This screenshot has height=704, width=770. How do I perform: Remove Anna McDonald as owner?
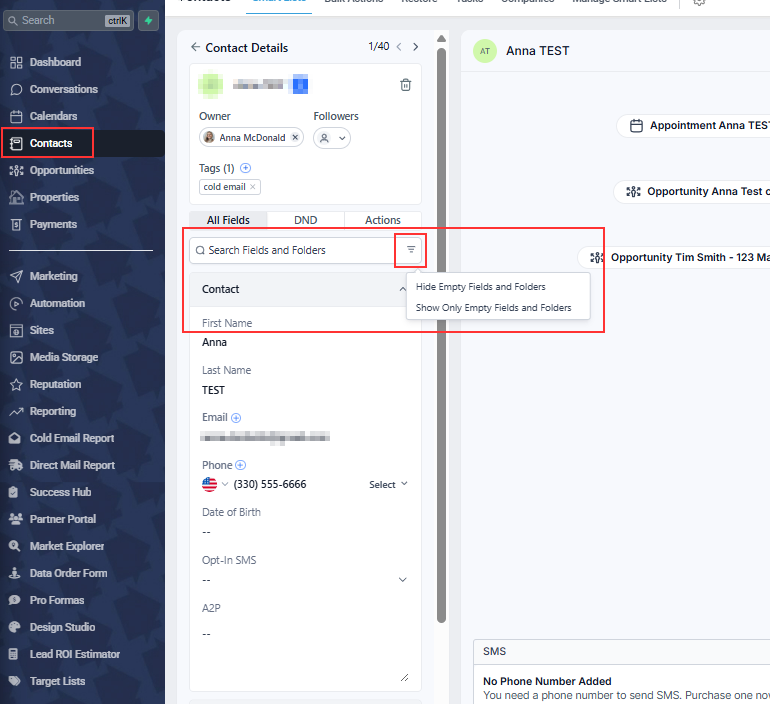tap(295, 138)
